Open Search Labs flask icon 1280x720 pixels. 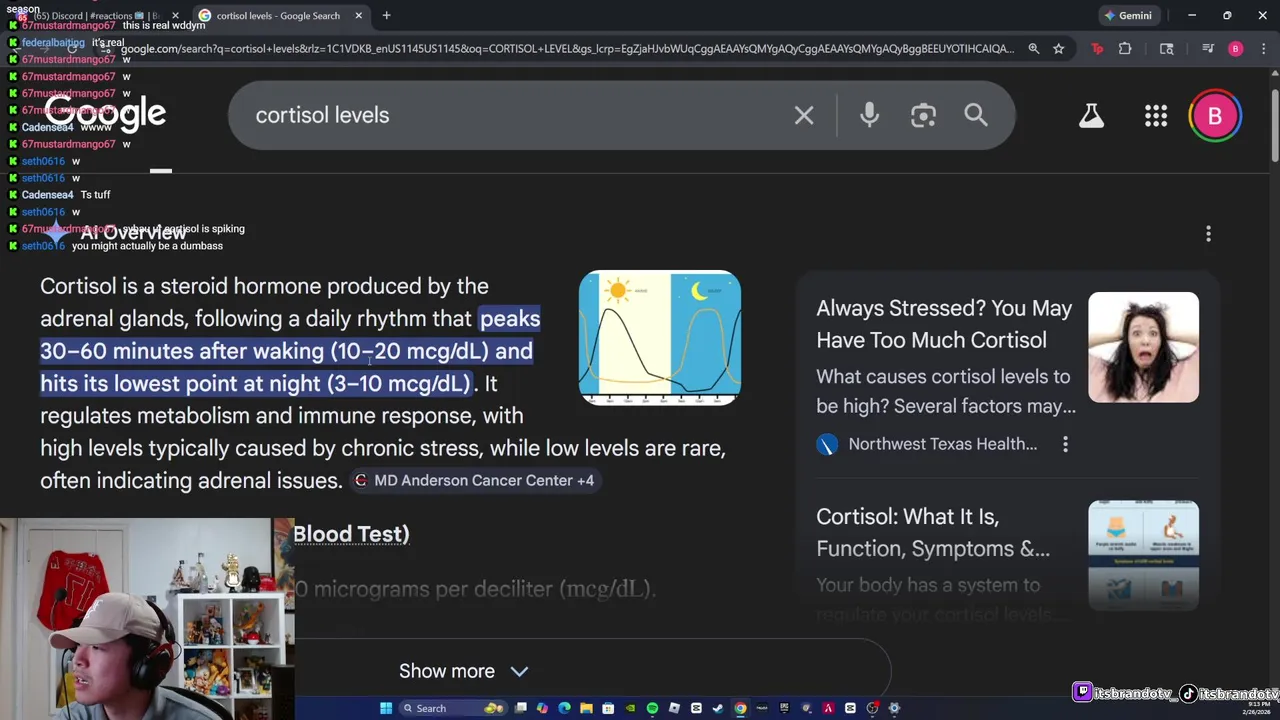coord(1091,115)
